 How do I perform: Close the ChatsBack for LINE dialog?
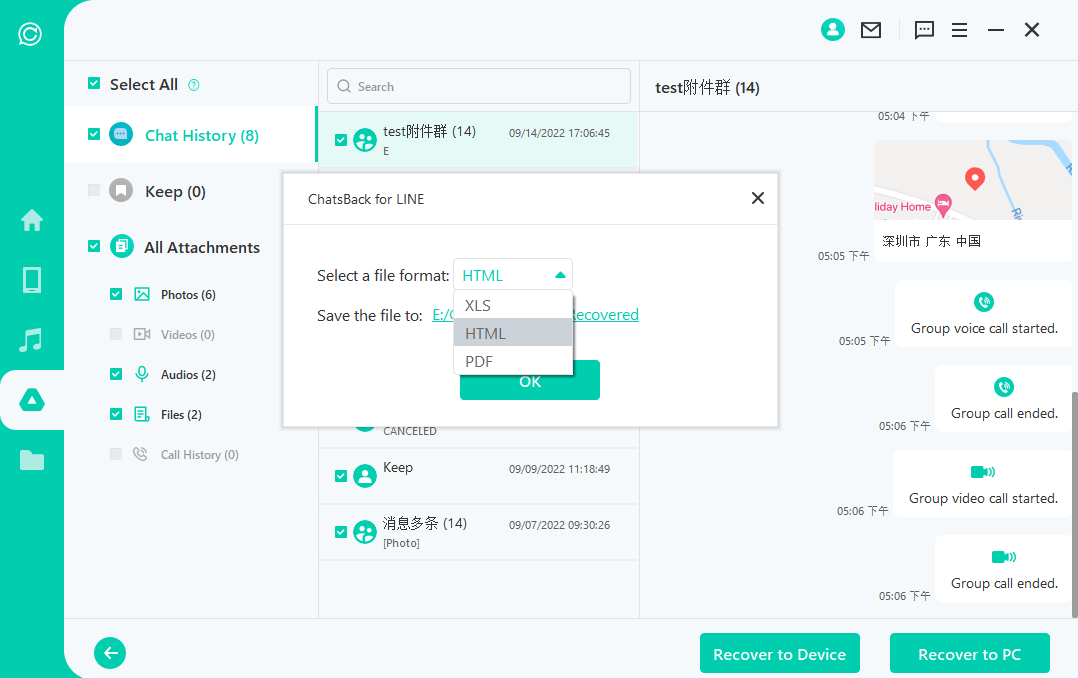(x=758, y=198)
